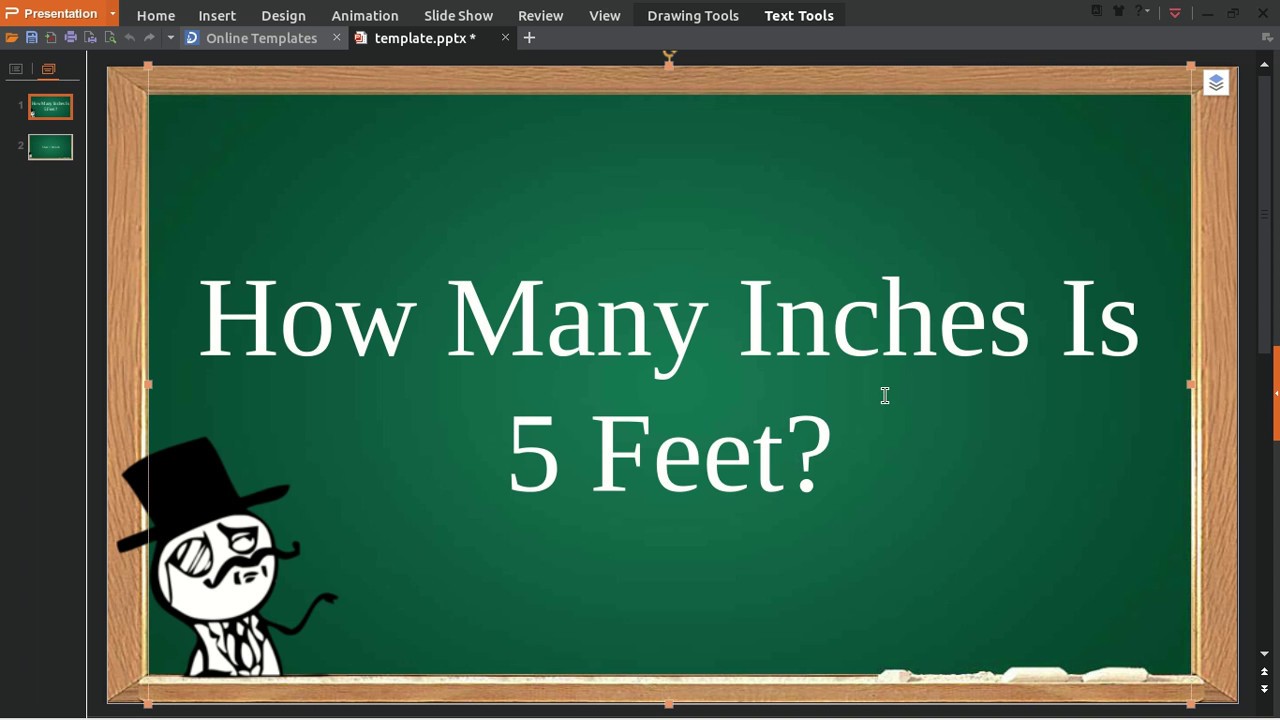Click the vertical scrollbar up arrow

(x=1264, y=65)
